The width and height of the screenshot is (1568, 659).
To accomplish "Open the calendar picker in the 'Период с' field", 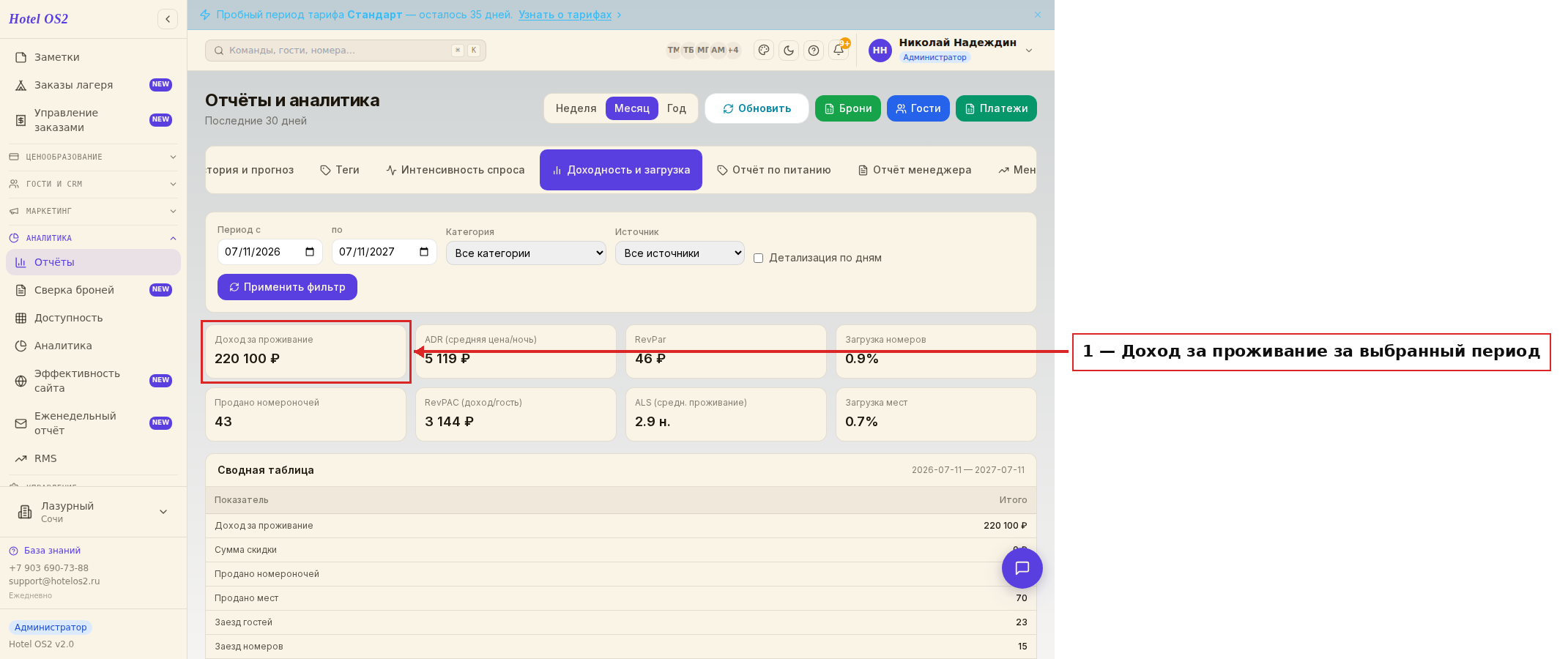I will tap(310, 252).
